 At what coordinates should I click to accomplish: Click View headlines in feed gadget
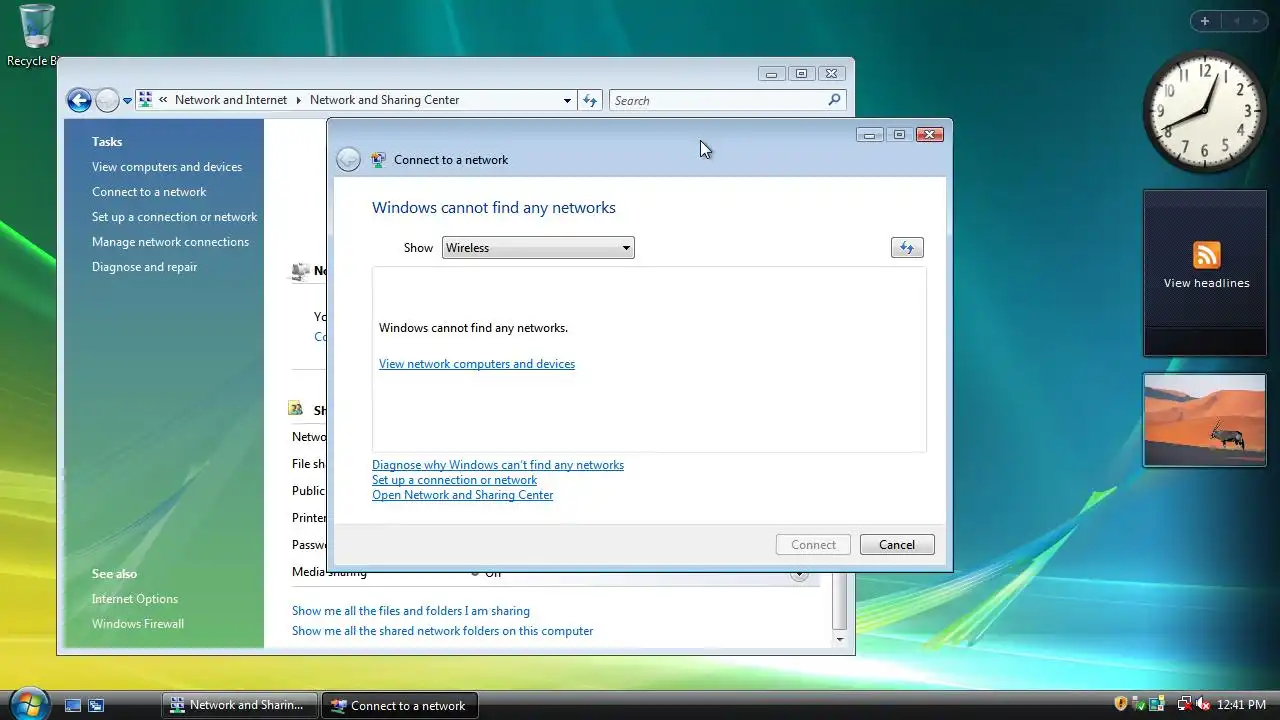point(1206,283)
